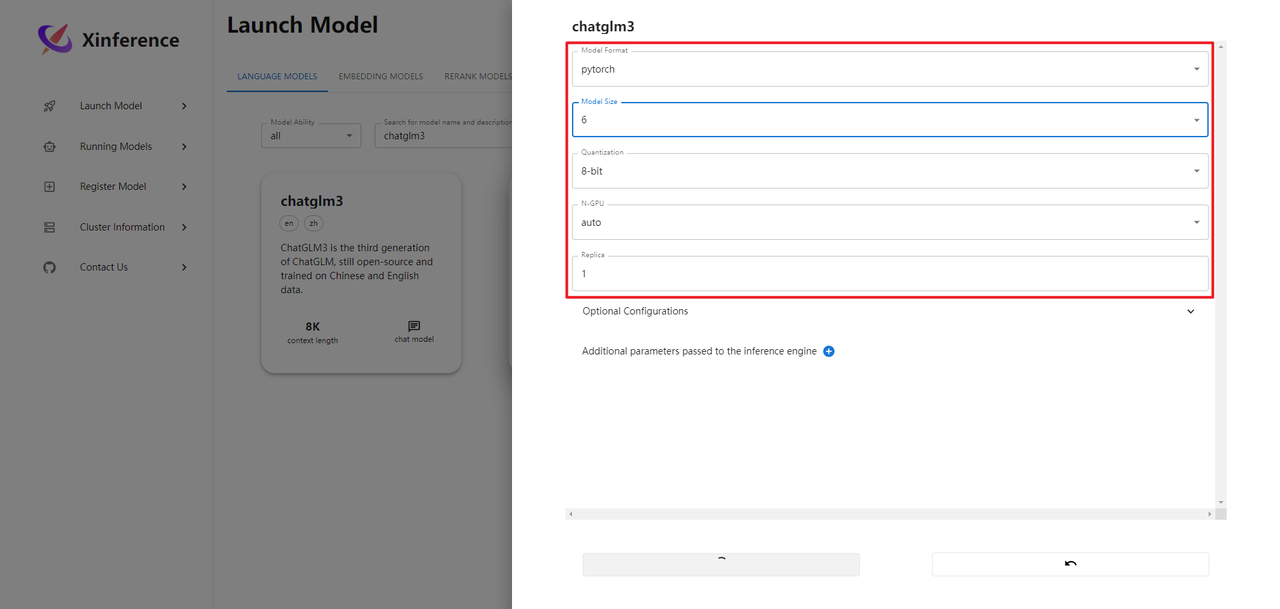
Task: Open the Model Format dropdown
Action: point(889,69)
